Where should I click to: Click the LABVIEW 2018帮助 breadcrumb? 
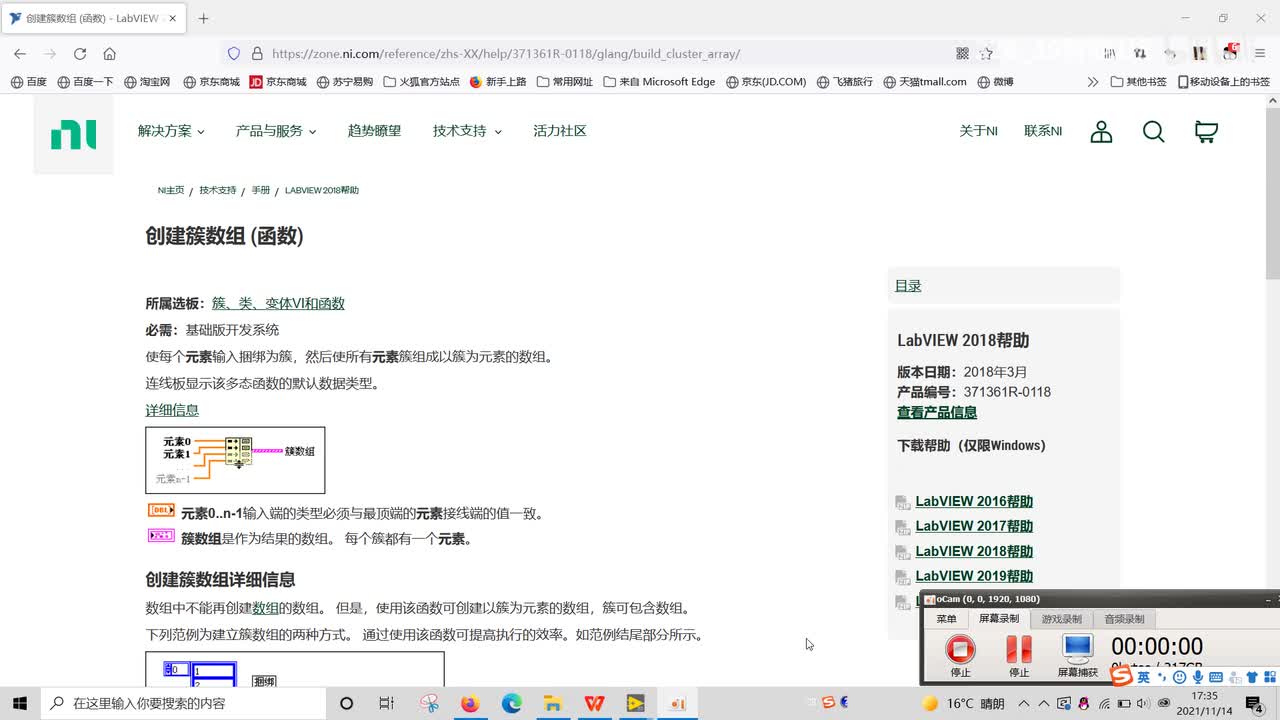(321, 190)
